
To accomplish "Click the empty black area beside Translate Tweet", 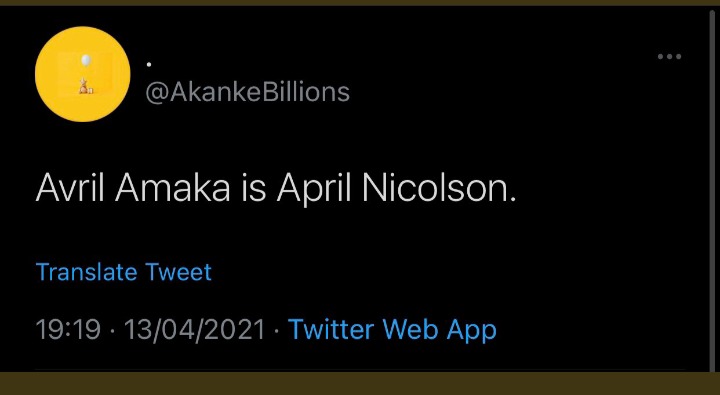I will pyautogui.click(x=459, y=272).
